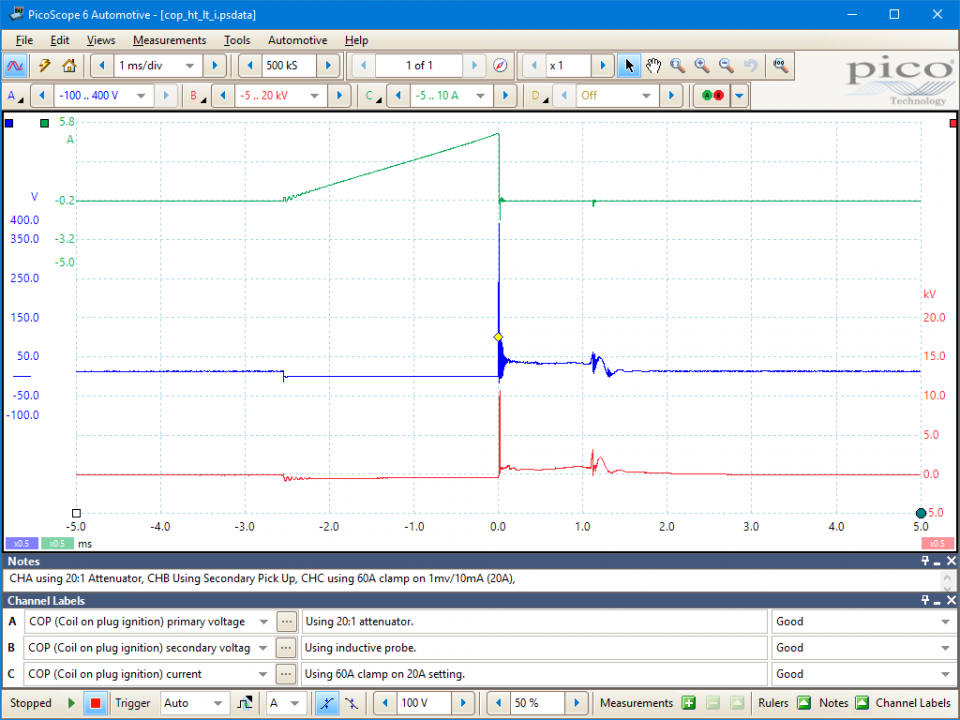
Task: Select falling edge trigger icon
Action: (x=351, y=703)
